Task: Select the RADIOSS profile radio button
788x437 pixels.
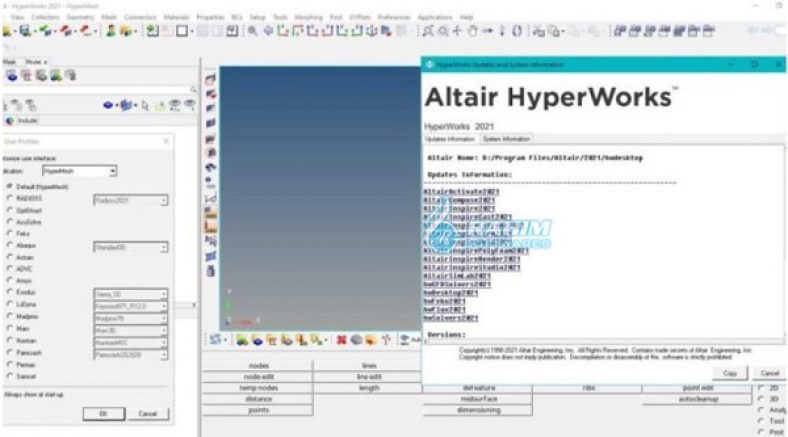Action: click(x=9, y=198)
